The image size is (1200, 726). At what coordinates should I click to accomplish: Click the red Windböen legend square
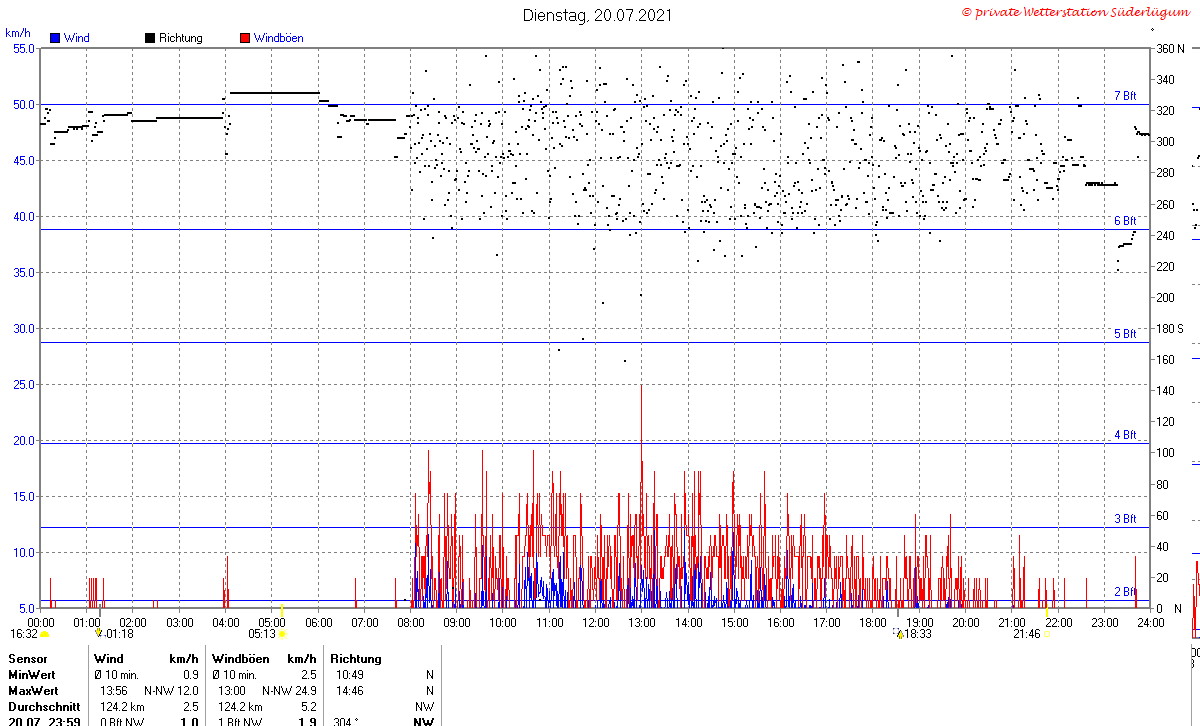coord(245,38)
